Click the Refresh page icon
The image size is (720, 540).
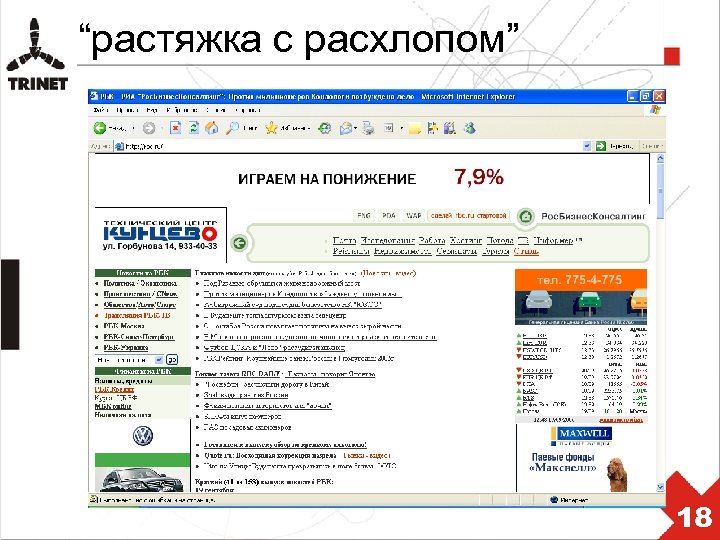[x=194, y=128]
